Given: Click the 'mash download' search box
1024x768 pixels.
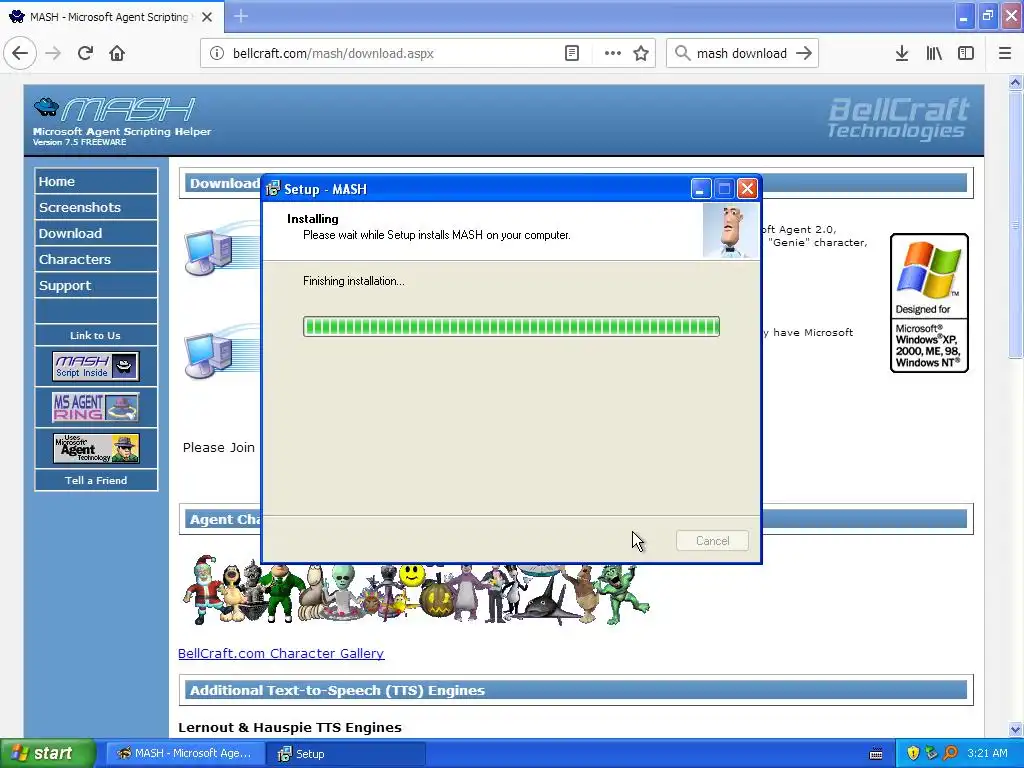Looking at the screenshot, I should click(741, 54).
